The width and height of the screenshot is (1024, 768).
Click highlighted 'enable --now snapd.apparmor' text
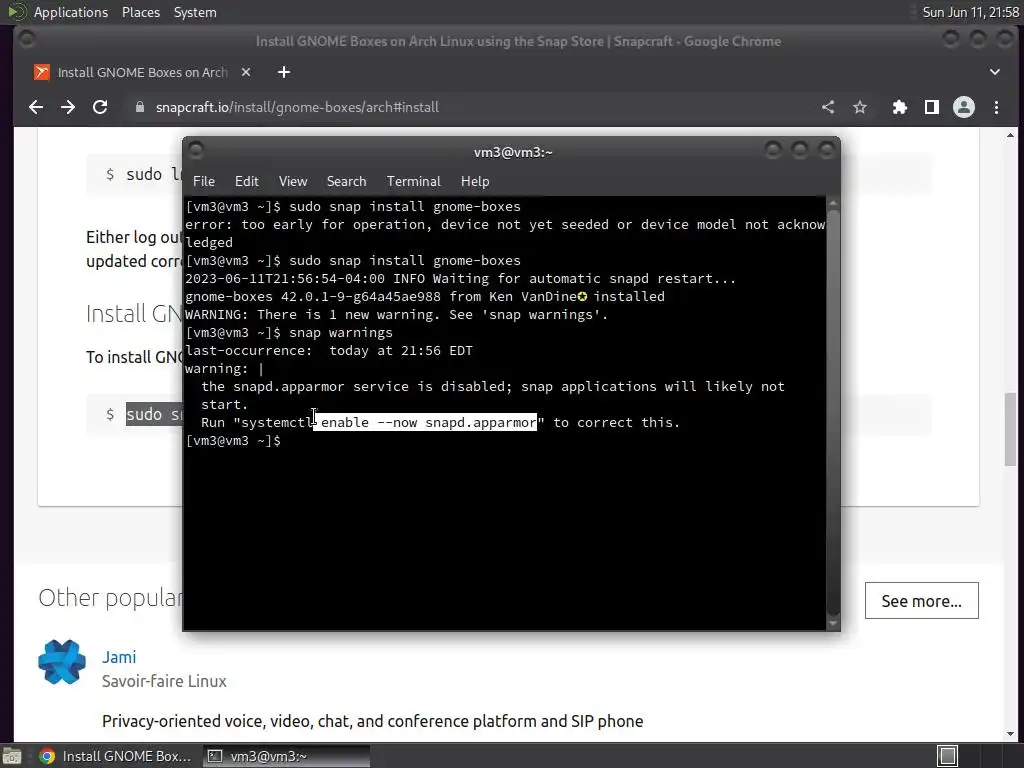coord(425,423)
